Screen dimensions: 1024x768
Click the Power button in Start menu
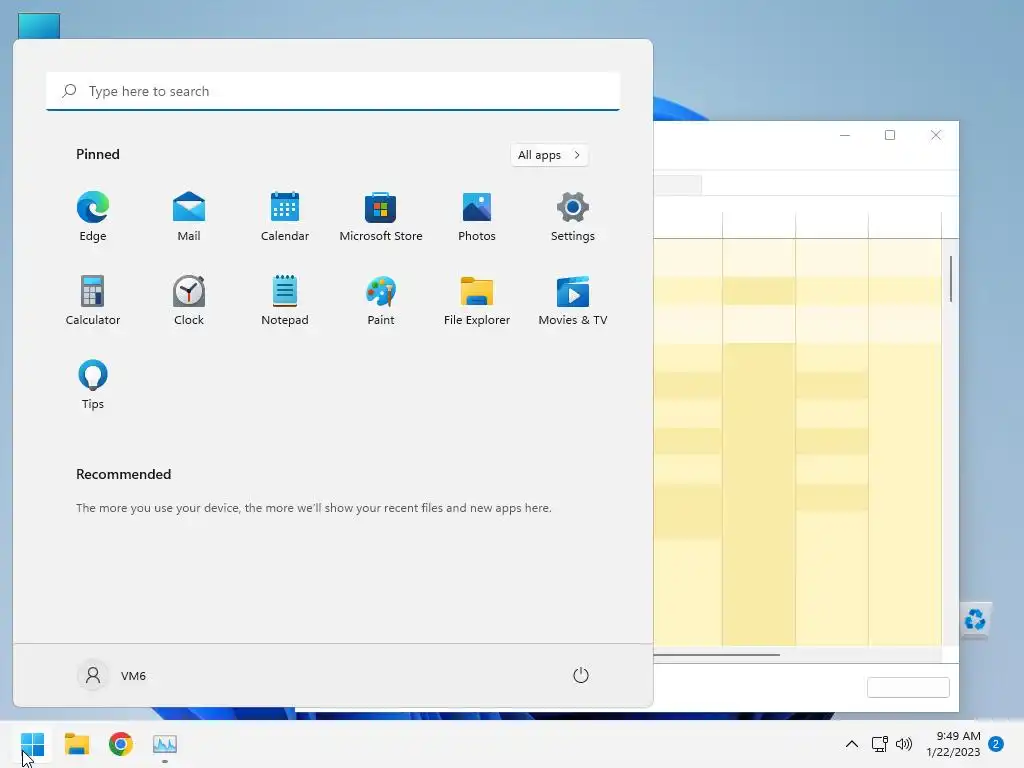tap(581, 675)
